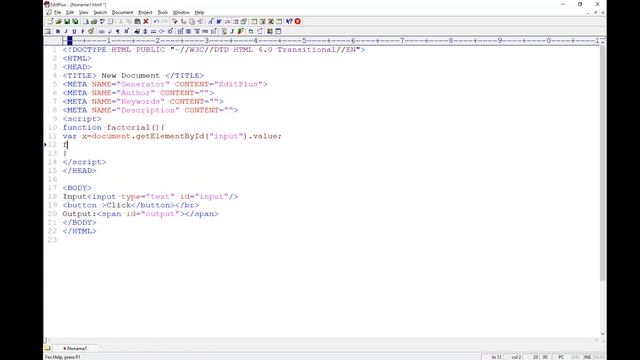Click the getElementById("input") code line
The height and width of the screenshot is (360, 640).
172,136
